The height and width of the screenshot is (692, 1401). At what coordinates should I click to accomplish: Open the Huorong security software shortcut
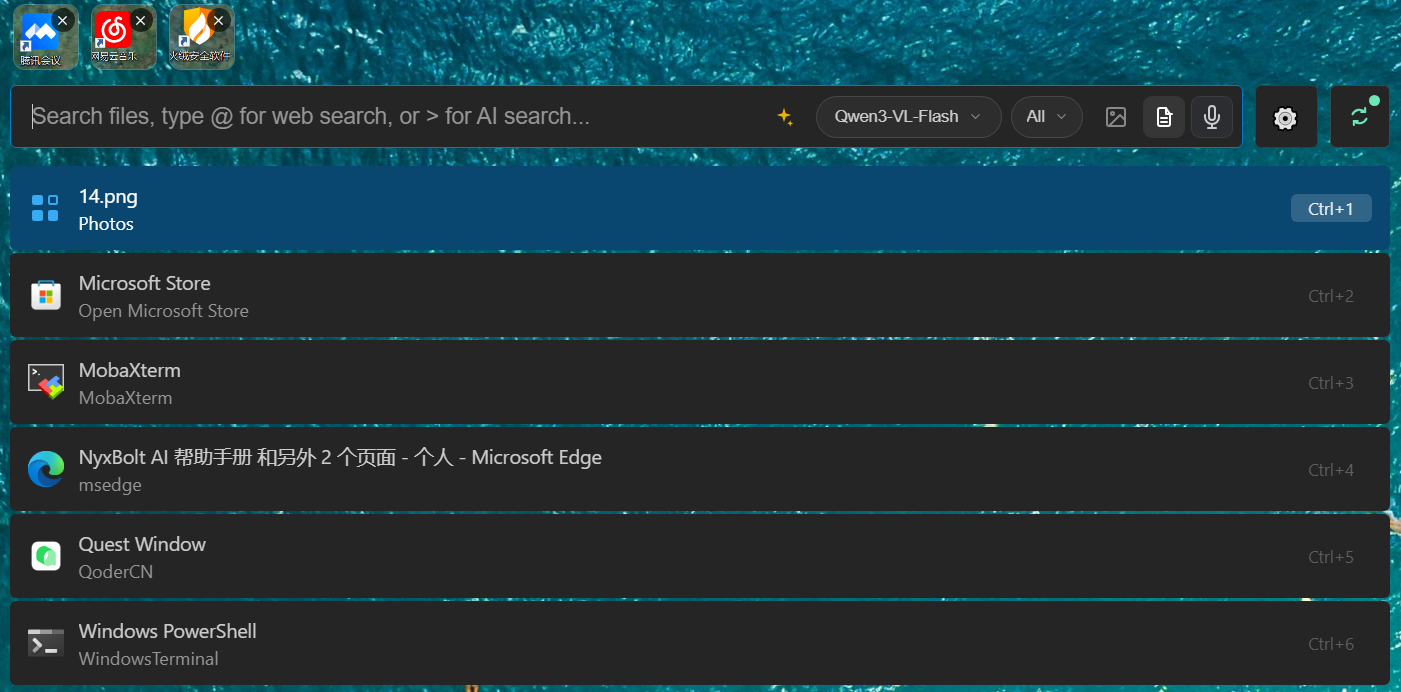[201, 37]
